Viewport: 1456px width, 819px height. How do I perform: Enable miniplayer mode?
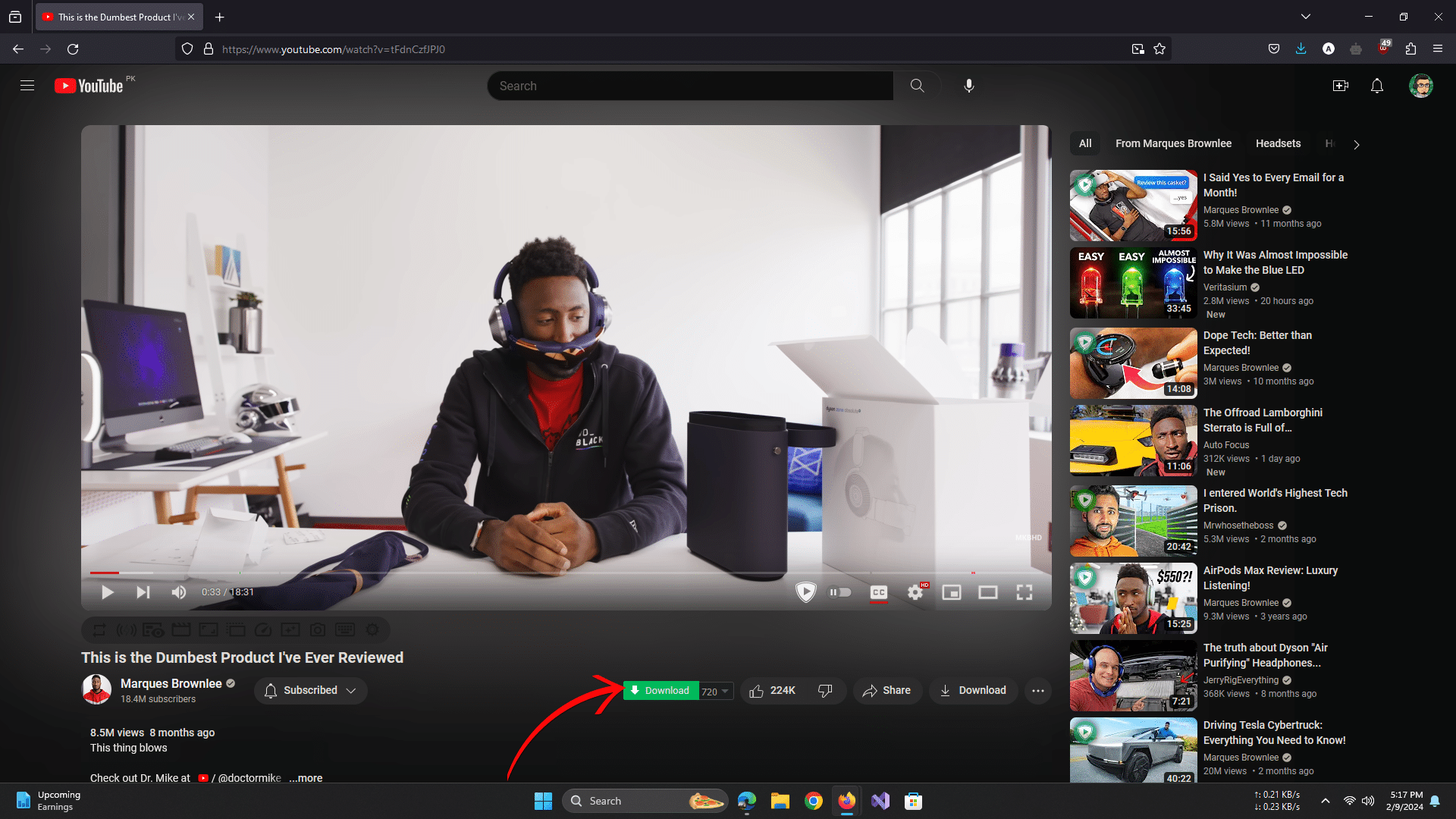click(x=952, y=592)
